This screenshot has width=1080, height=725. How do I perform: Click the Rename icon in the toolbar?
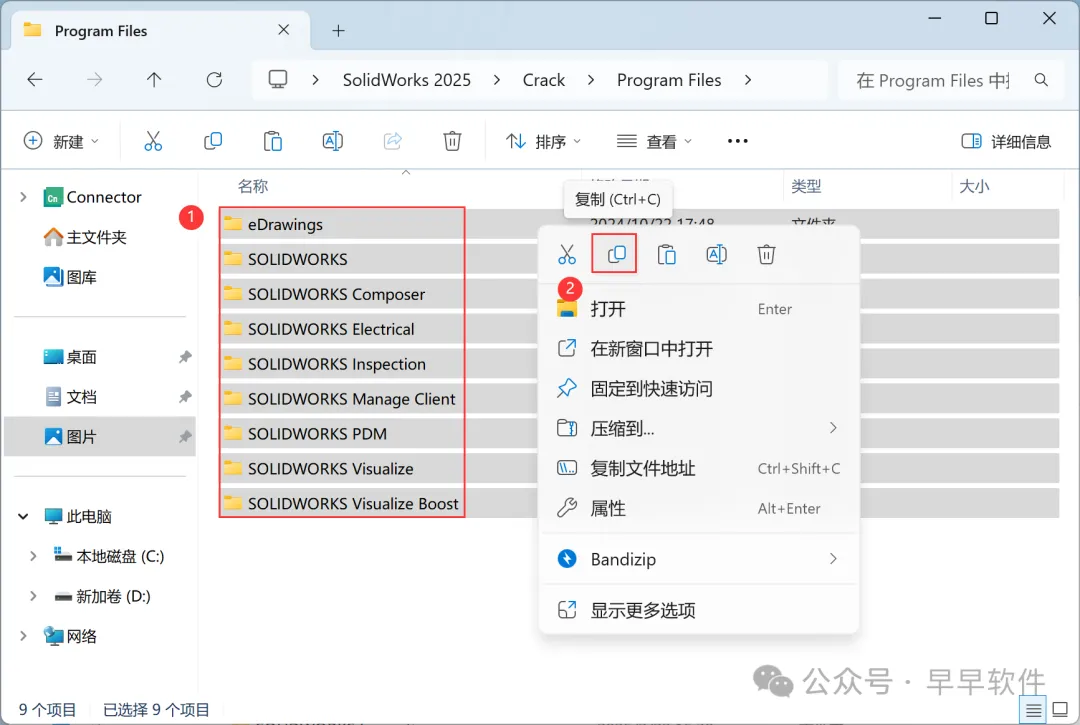tap(333, 141)
